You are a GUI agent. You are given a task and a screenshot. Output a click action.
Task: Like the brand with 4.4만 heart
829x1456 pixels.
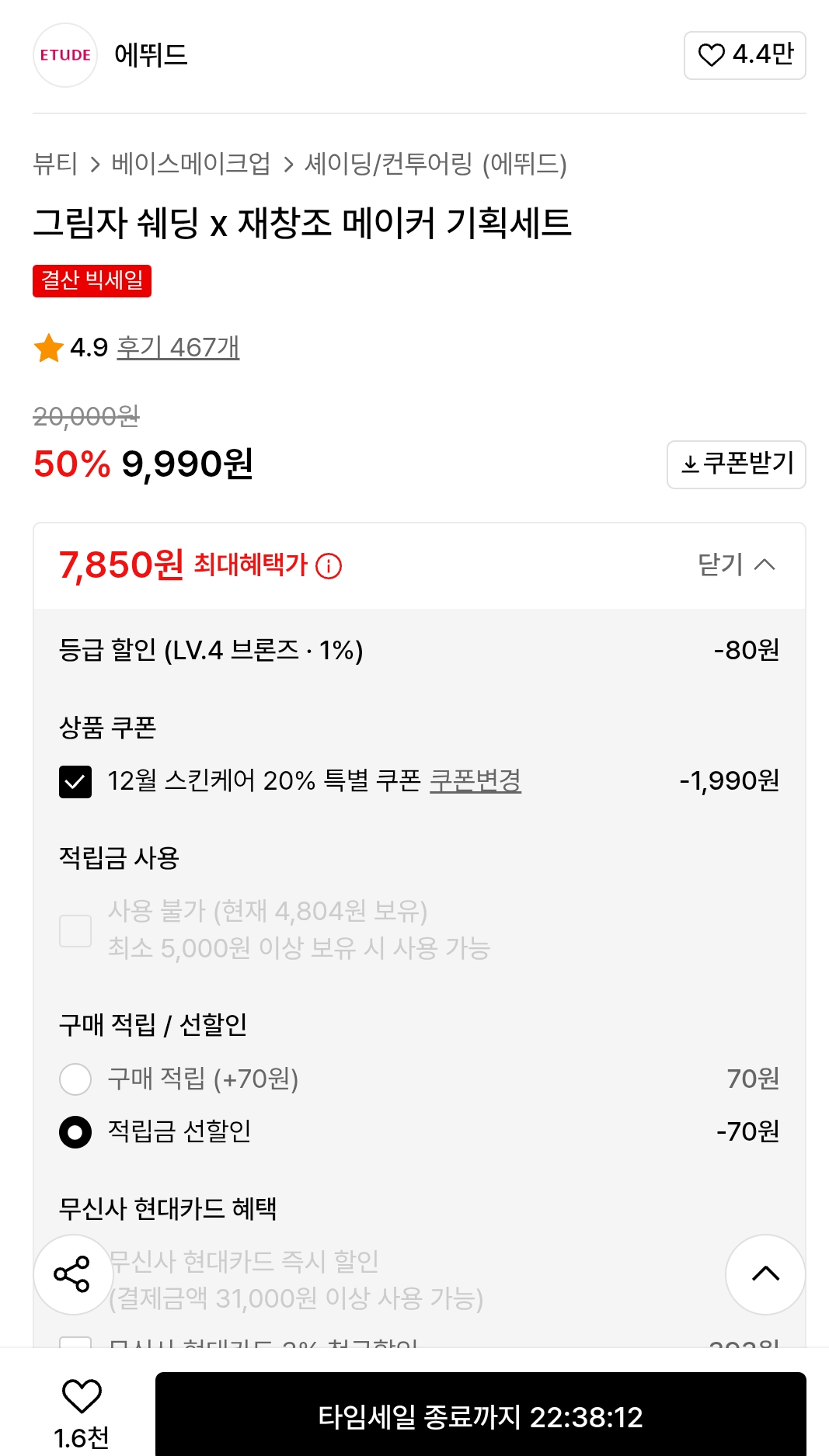coord(744,55)
